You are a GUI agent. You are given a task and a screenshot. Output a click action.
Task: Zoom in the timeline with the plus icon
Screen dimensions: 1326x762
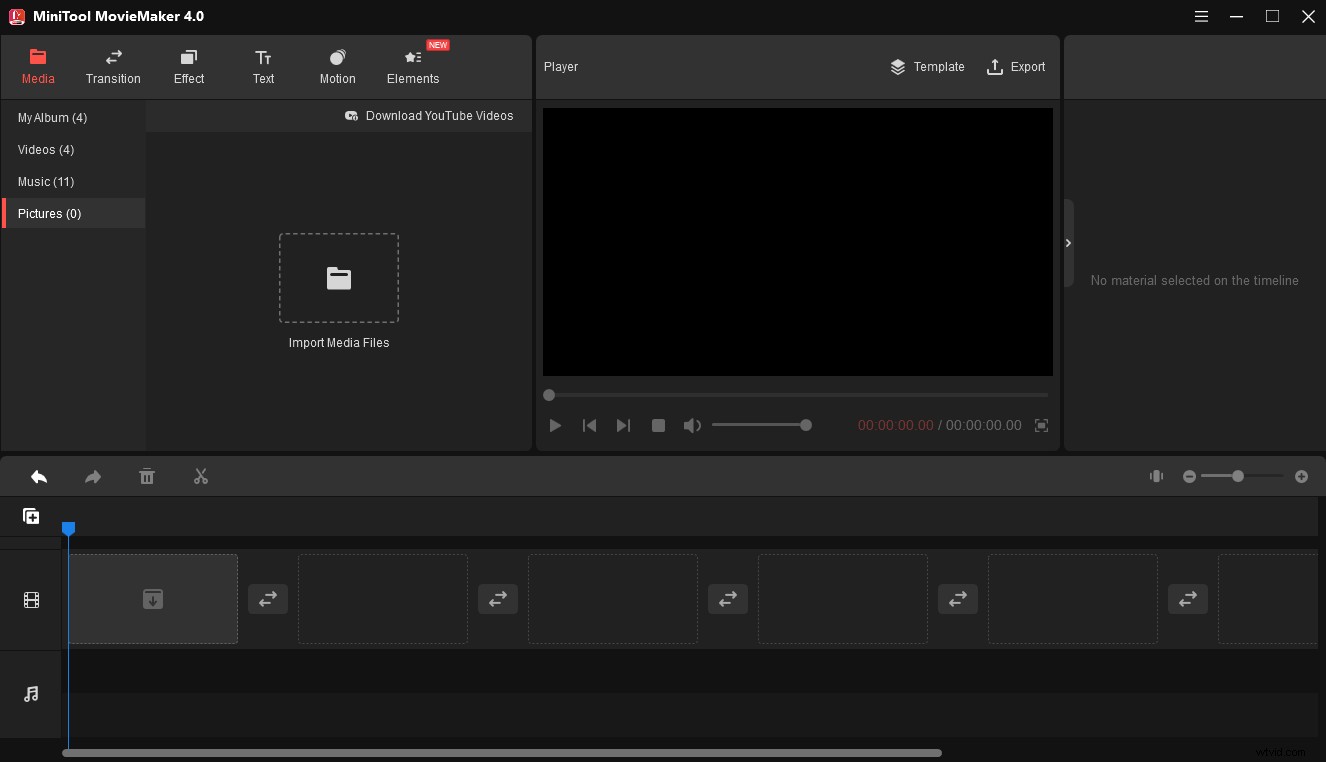(x=1301, y=477)
